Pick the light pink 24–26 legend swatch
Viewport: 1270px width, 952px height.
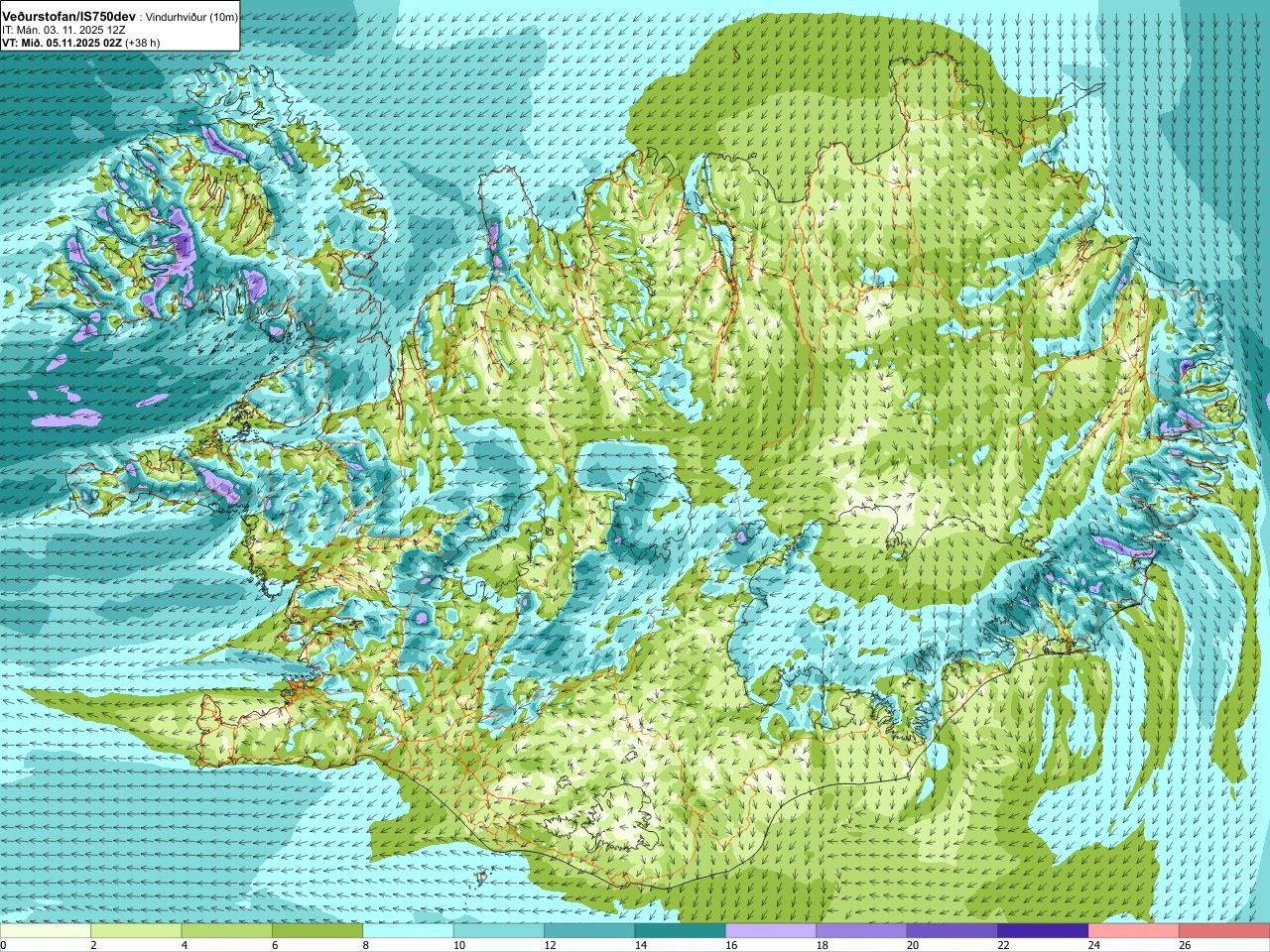[x=1134, y=930]
